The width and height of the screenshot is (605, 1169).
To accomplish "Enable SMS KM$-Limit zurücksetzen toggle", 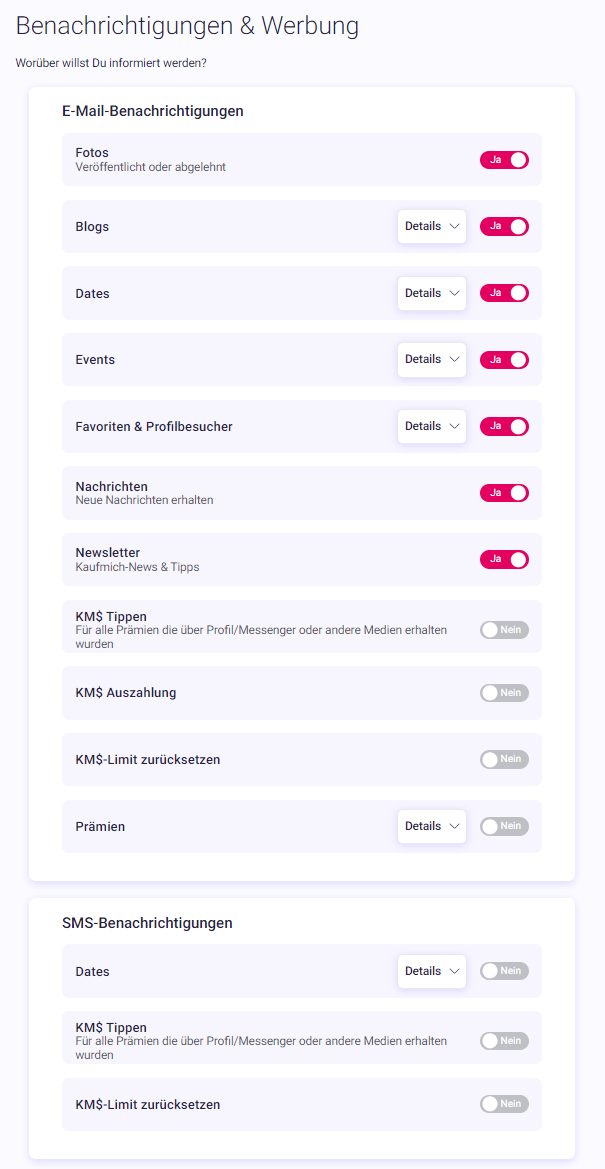I will (504, 1103).
